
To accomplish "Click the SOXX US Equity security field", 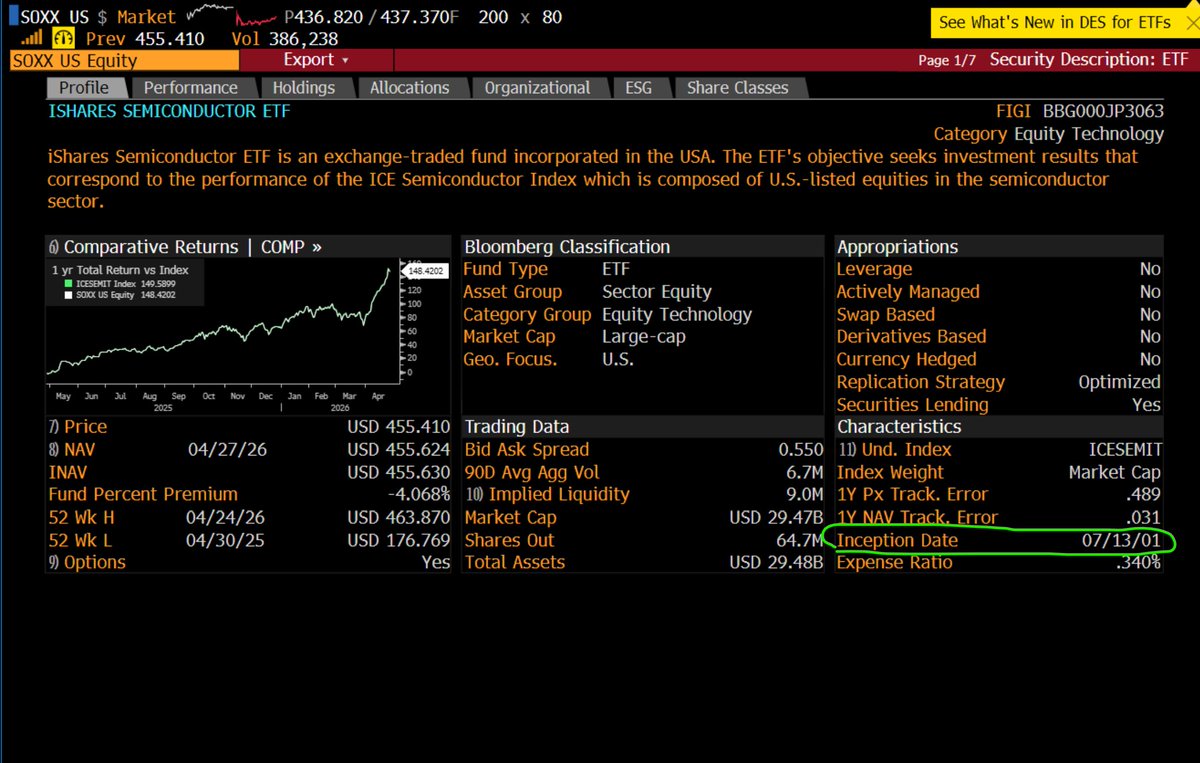I will coord(122,60).
